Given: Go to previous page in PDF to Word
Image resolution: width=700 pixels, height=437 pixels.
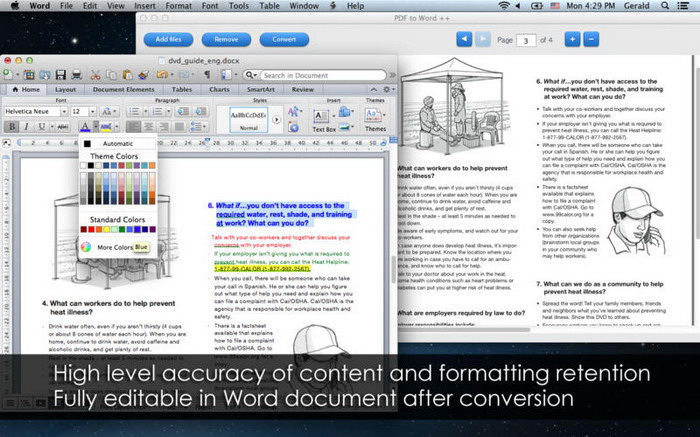Looking at the screenshot, I should click(464, 39).
